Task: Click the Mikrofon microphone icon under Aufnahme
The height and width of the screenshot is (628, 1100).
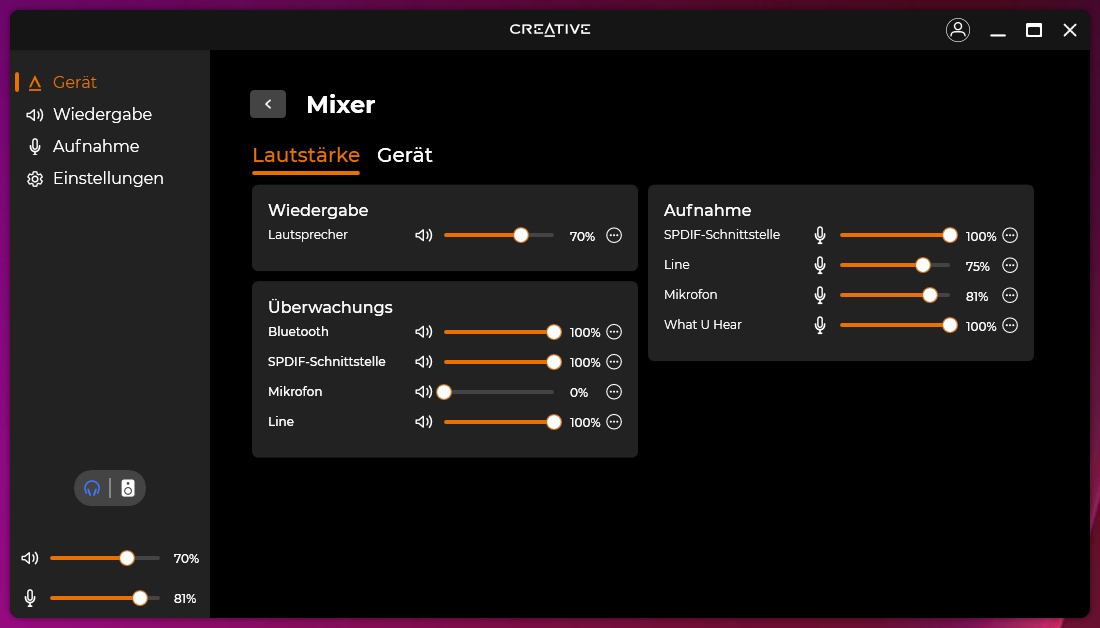Action: pos(819,295)
